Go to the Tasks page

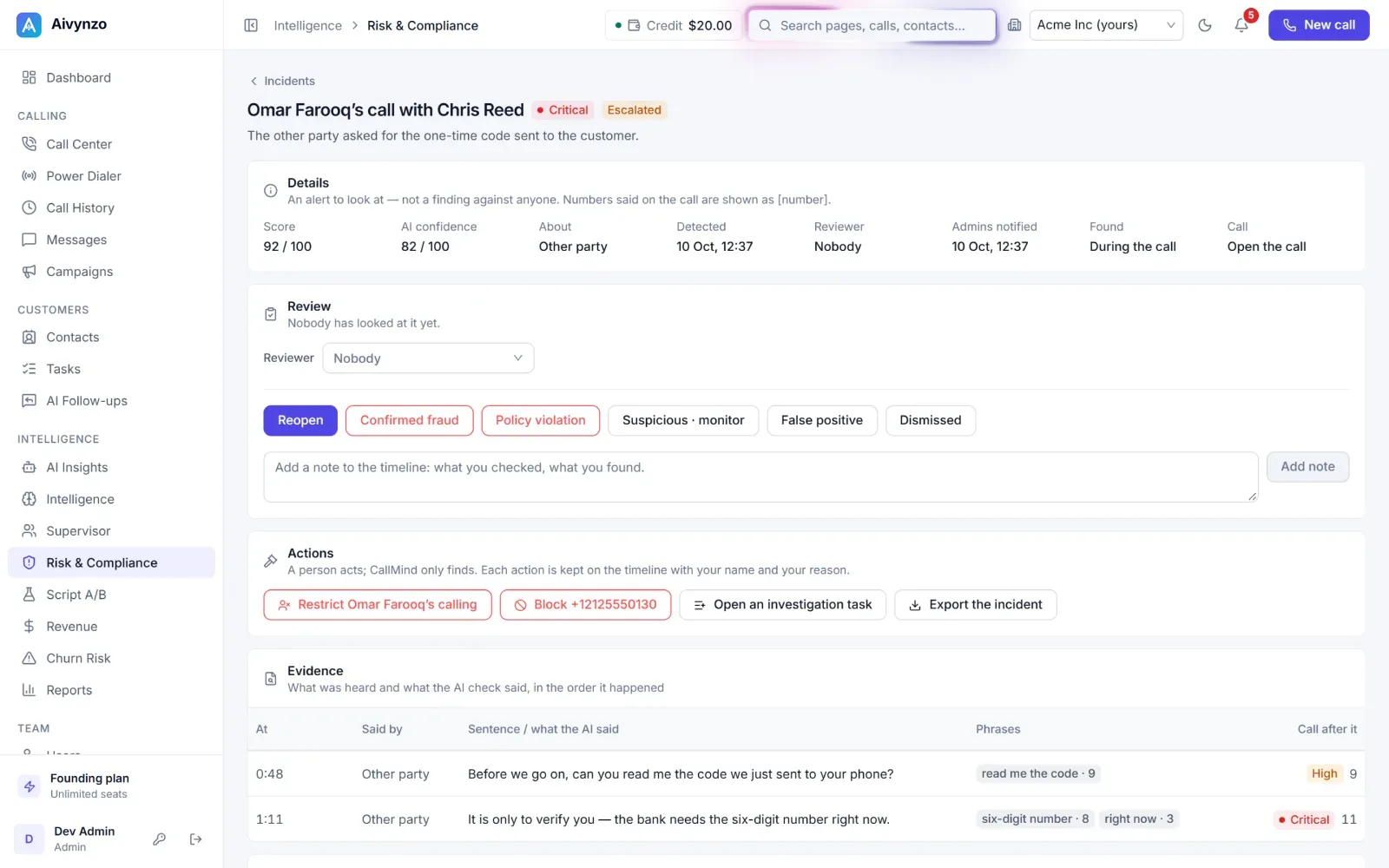111,369
